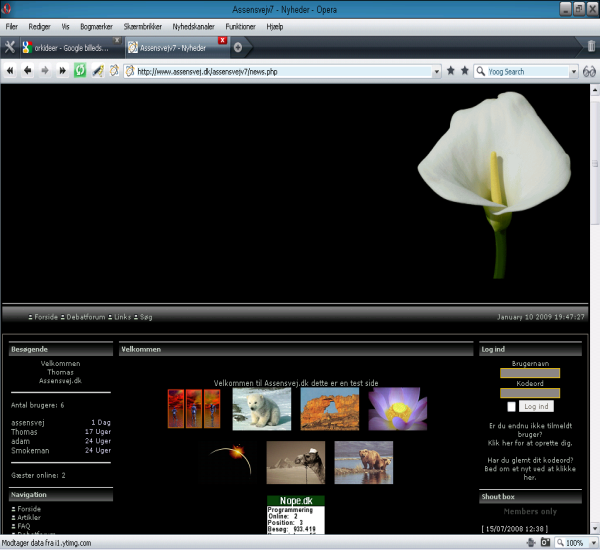
Task: Open the panels wrench icon
Action: (10, 47)
